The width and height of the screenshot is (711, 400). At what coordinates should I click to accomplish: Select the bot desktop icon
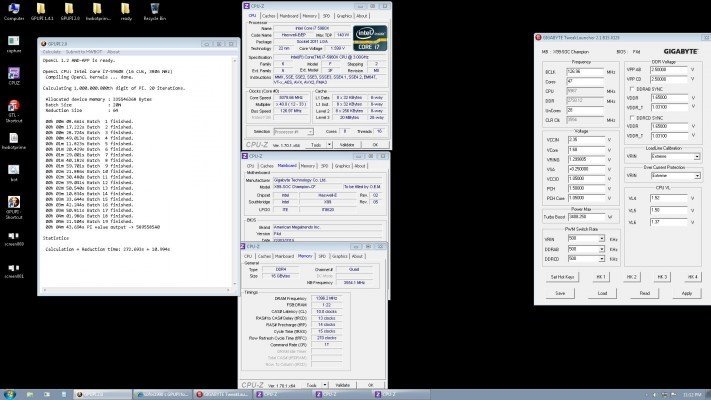click(14, 173)
